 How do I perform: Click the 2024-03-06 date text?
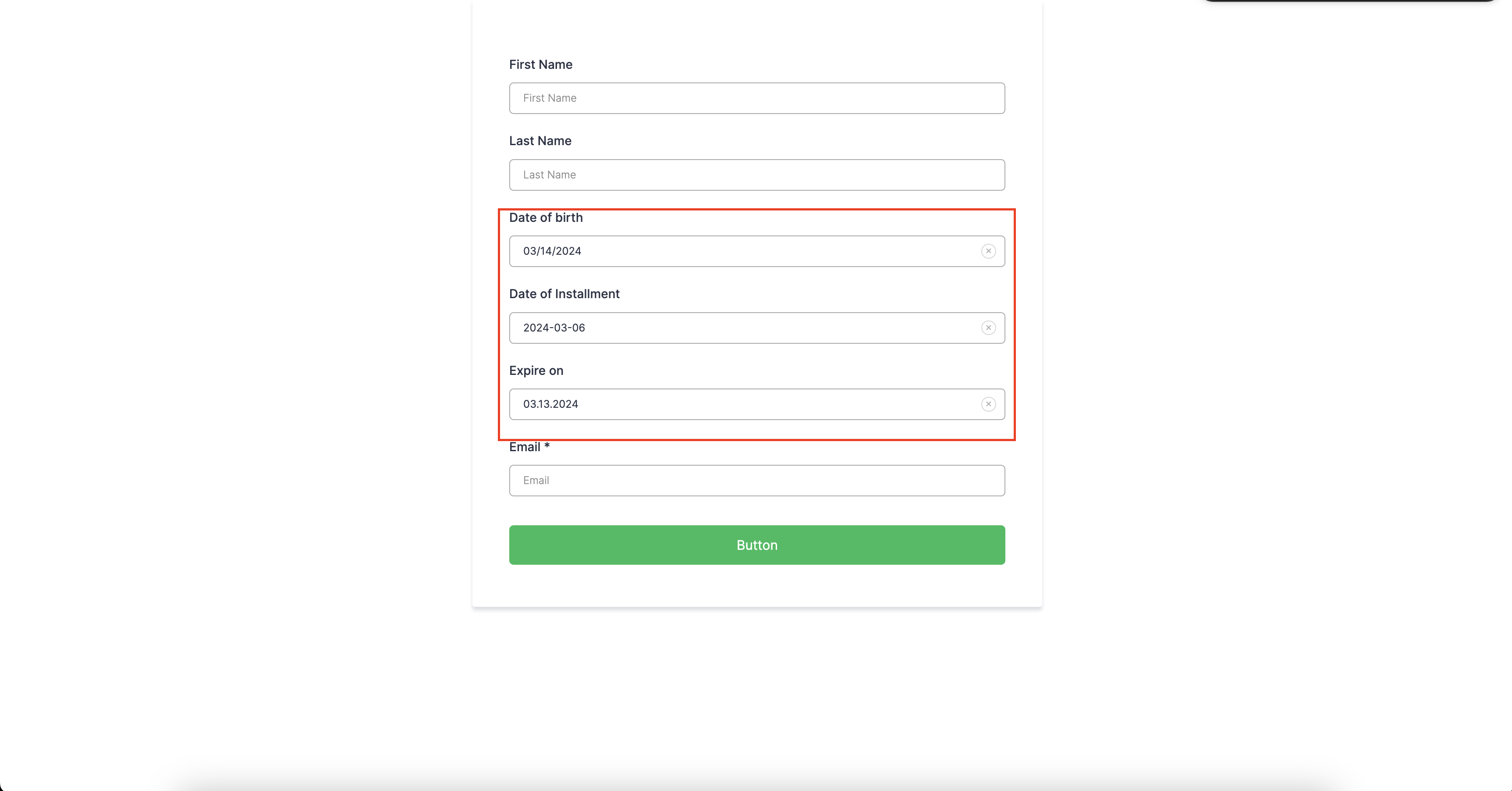[x=554, y=328]
